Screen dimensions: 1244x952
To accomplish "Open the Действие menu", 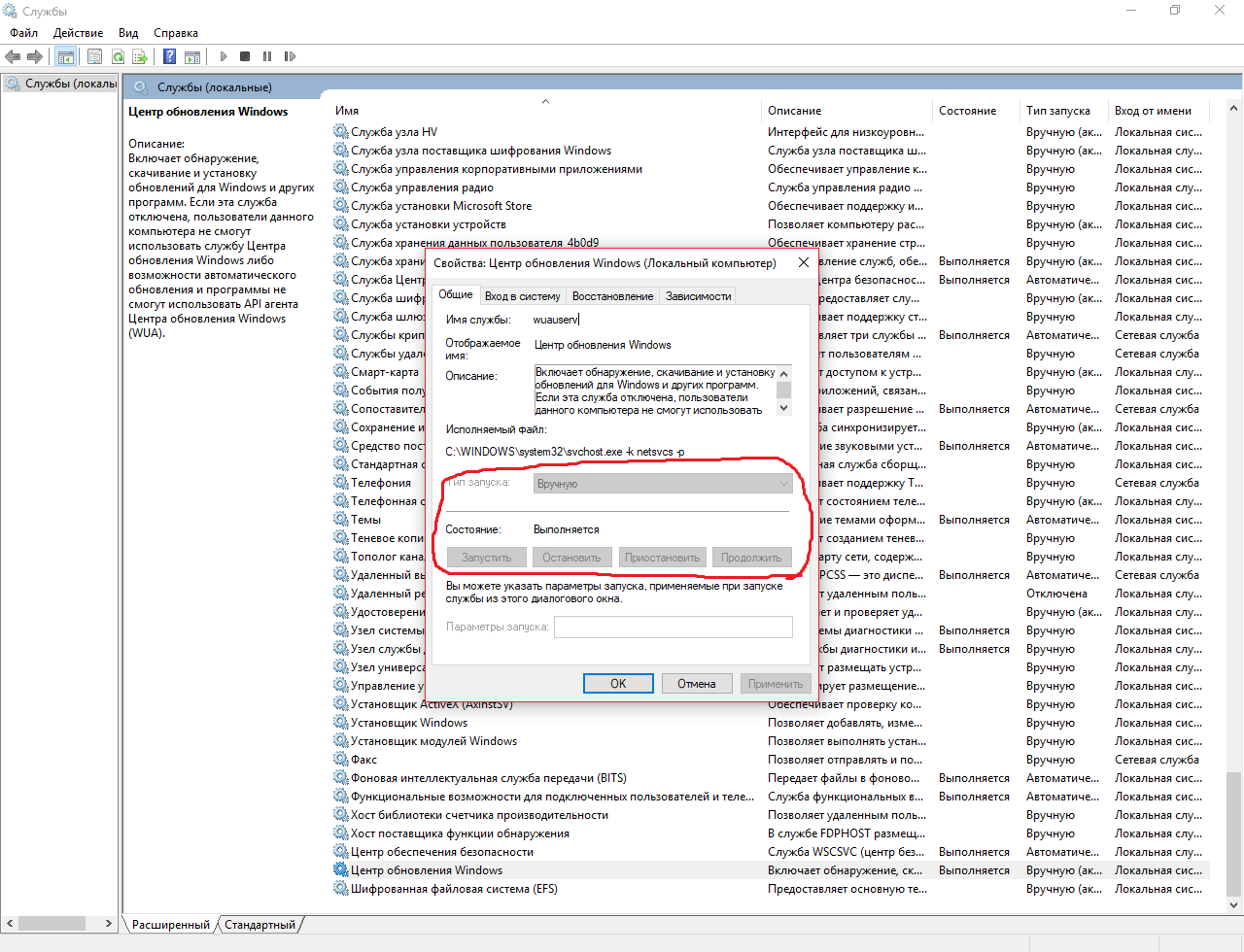I will [78, 33].
